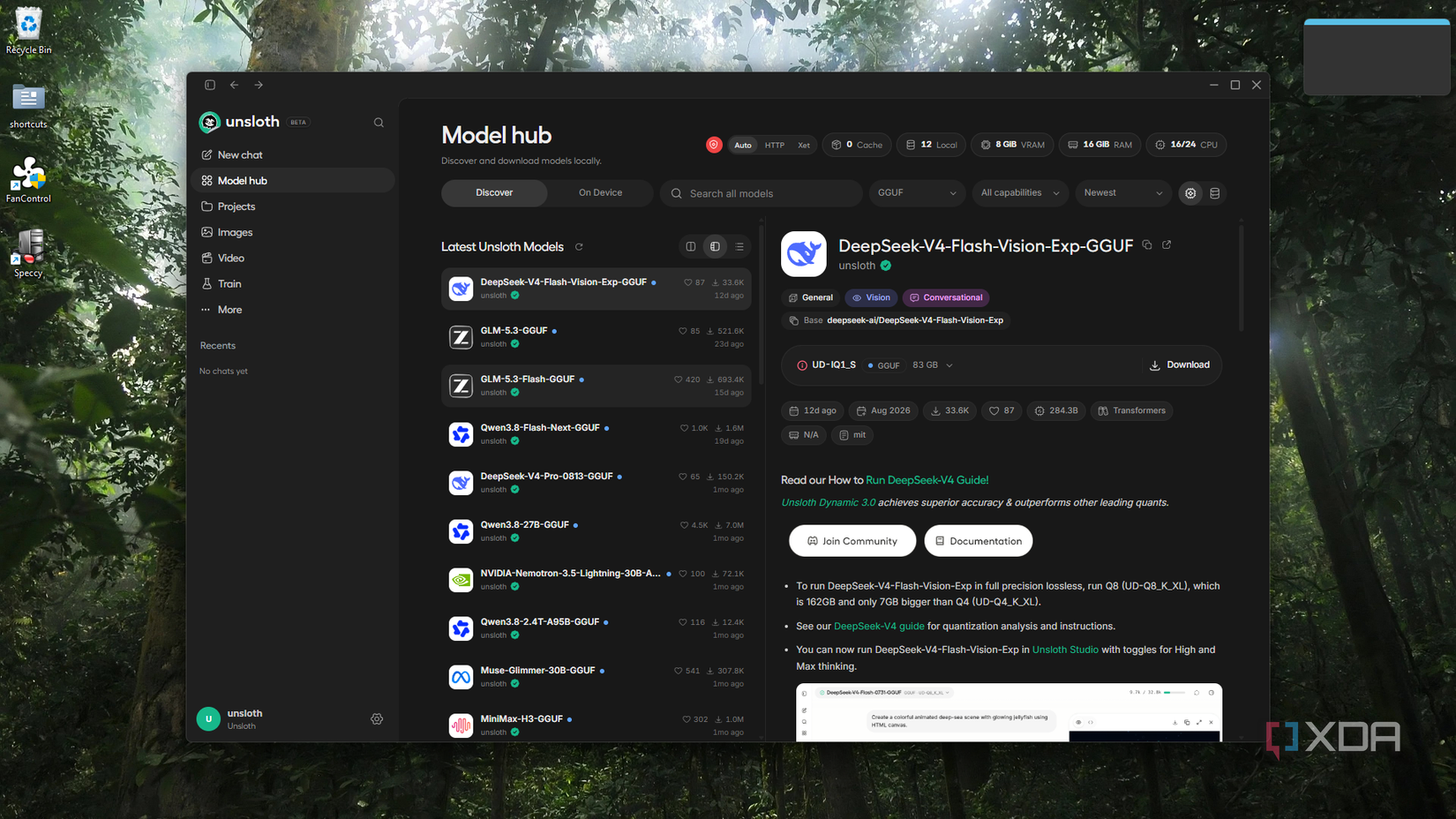Click into the Search all models field
Image resolution: width=1456 pixels, height=819 pixels.
pyautogui.click(x=762, y=193)
